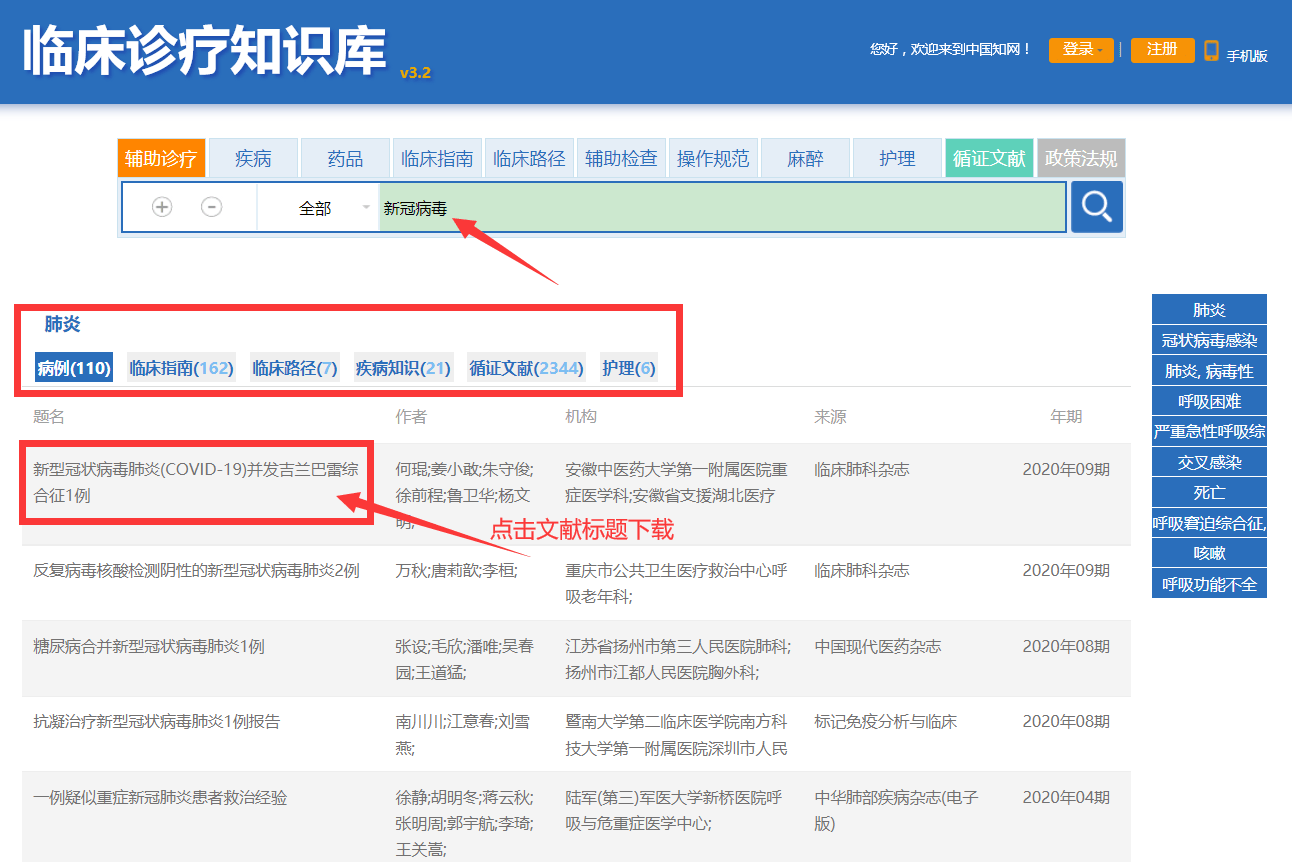Click the plus icon to add search row
The height and width of the screenshot is (862, 1292).
[x=162, y=207]
